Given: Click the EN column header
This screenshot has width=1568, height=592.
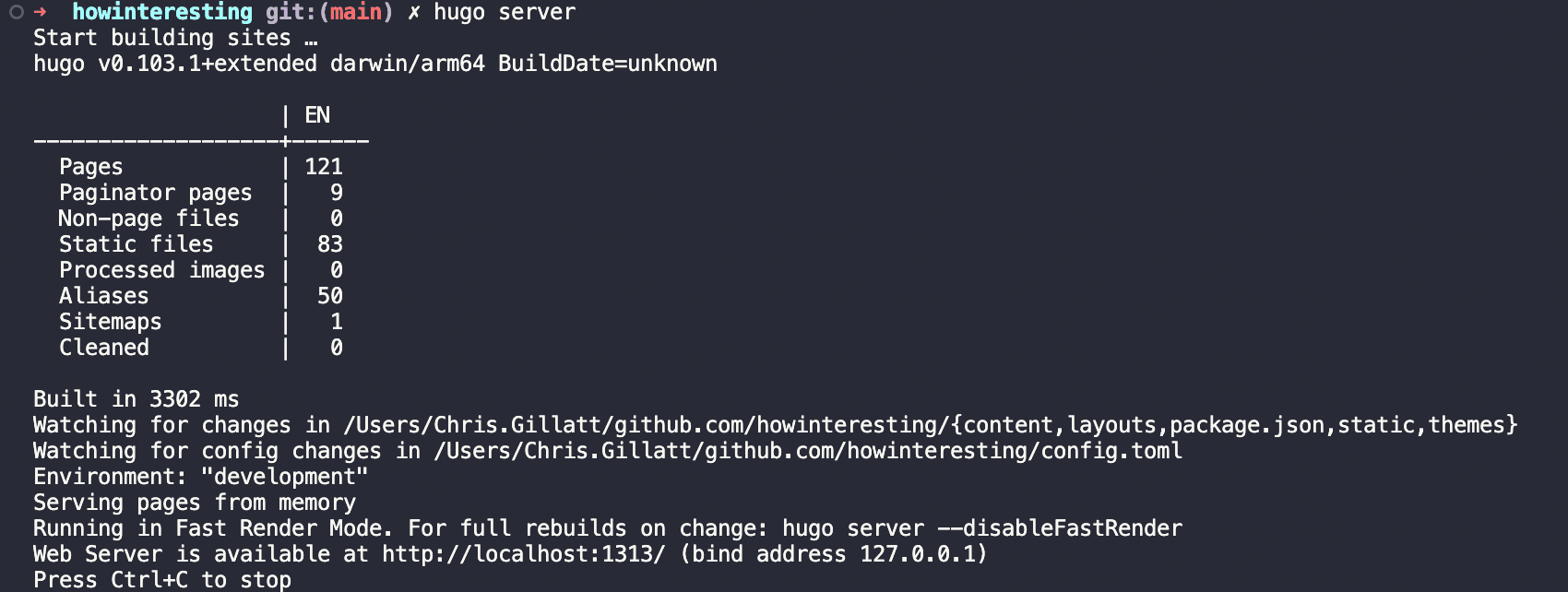Looking at the screenshot, I should (x=317, y=115).
